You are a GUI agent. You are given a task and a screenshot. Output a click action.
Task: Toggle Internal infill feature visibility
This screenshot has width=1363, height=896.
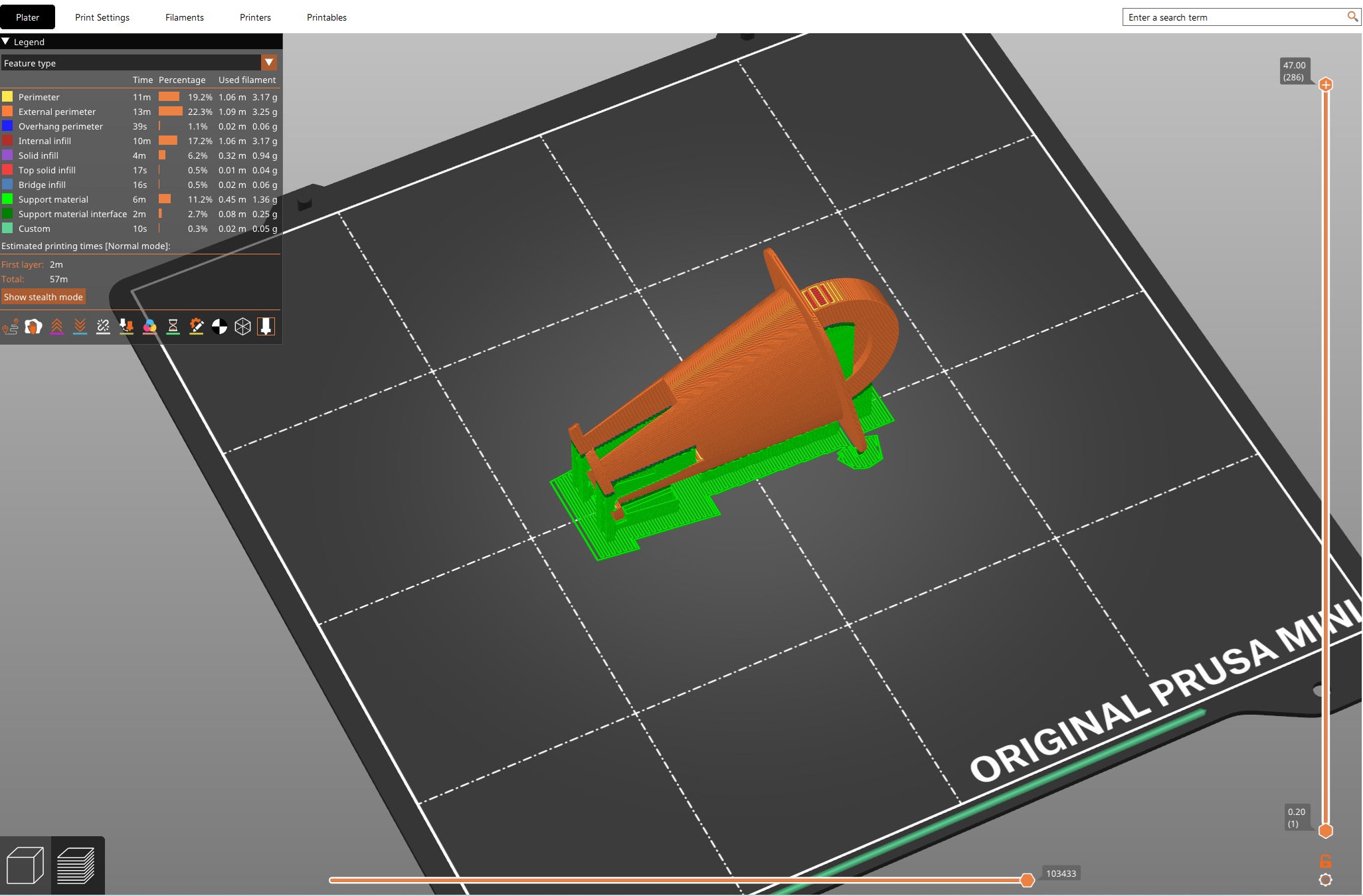click(139, 141)
